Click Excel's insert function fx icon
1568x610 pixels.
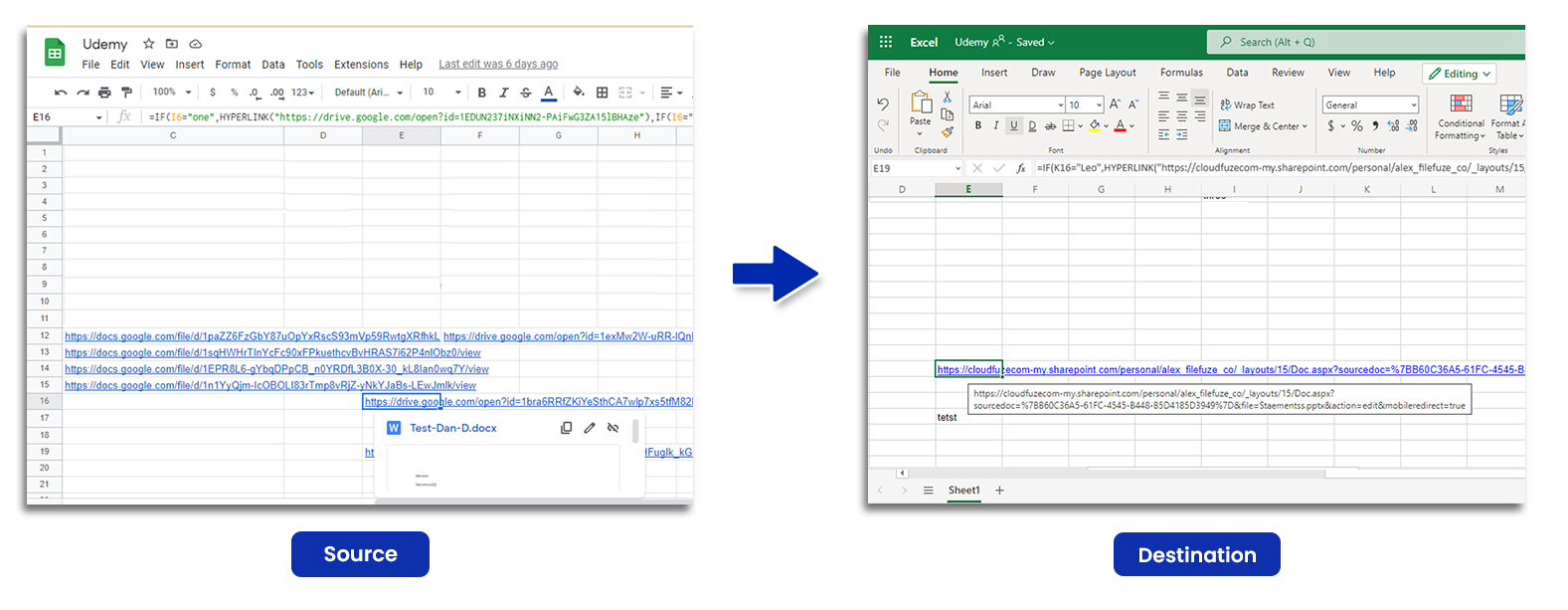tap(1021, 168)
